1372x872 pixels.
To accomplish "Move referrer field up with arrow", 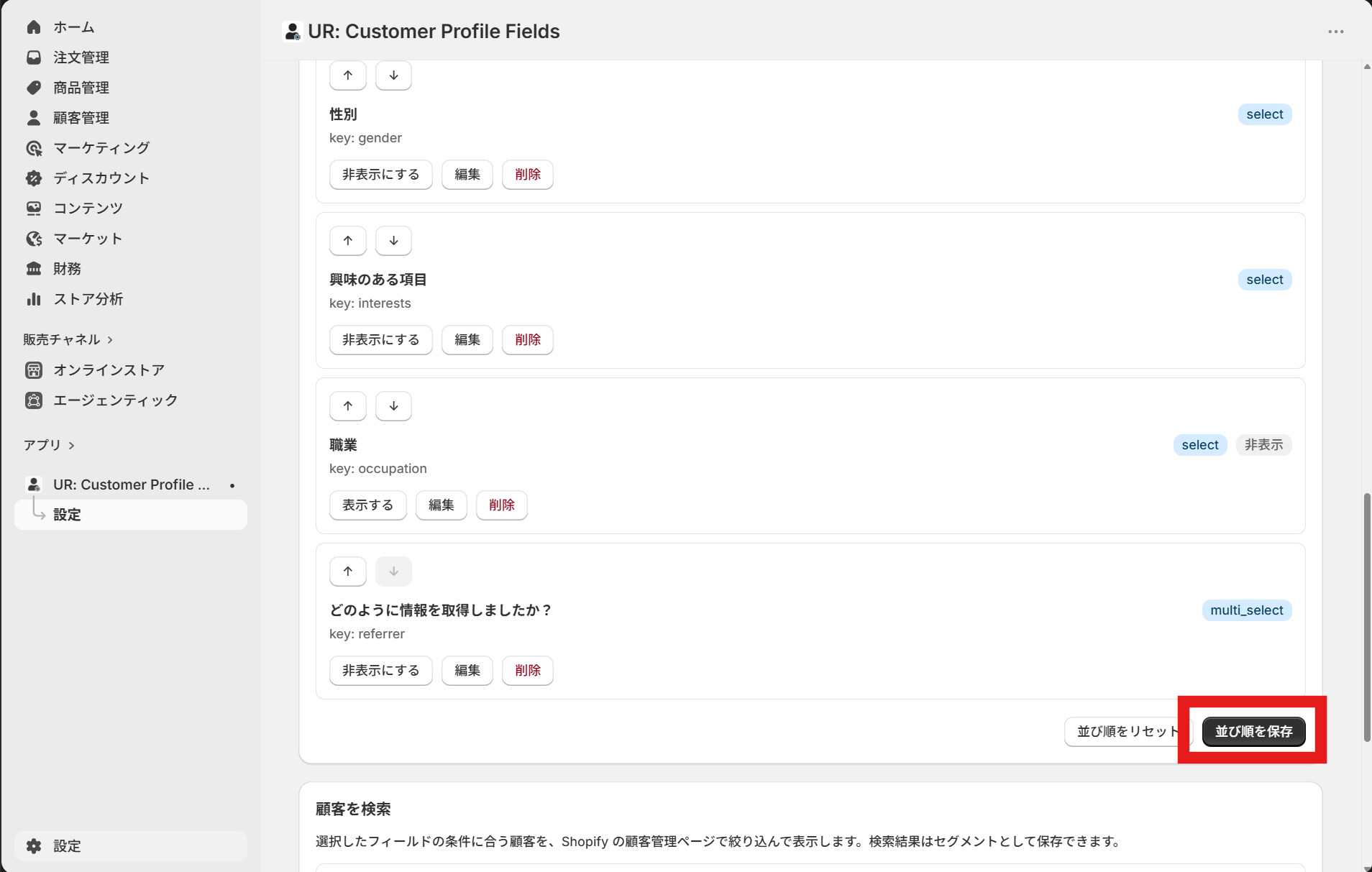I will 348,572.
